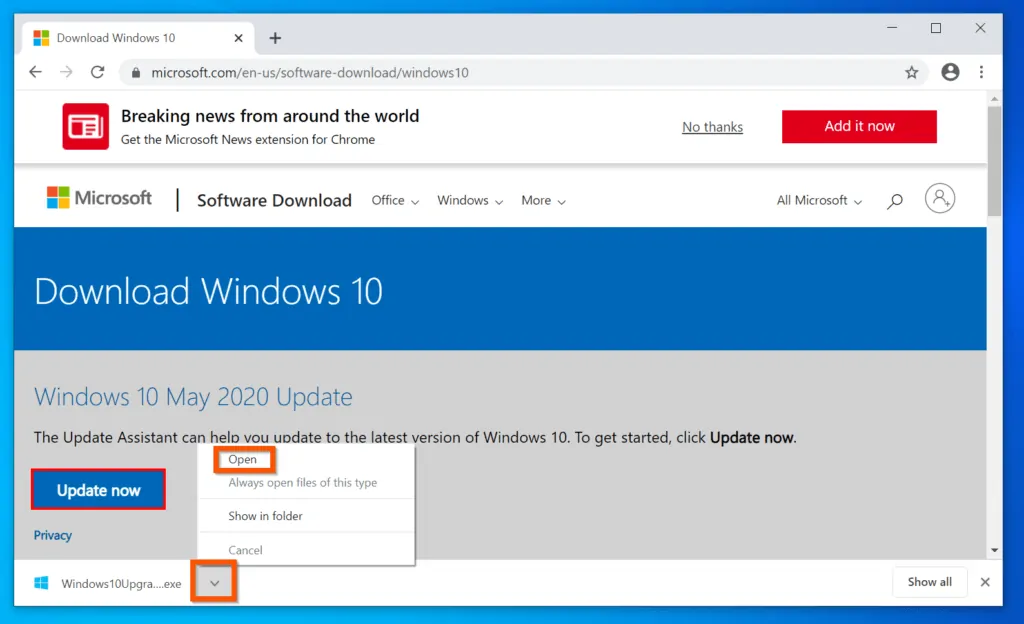Screen dimensions: 1024x624
Task: Click the Download Windows 10 banner title
Action: click(208, 291)
